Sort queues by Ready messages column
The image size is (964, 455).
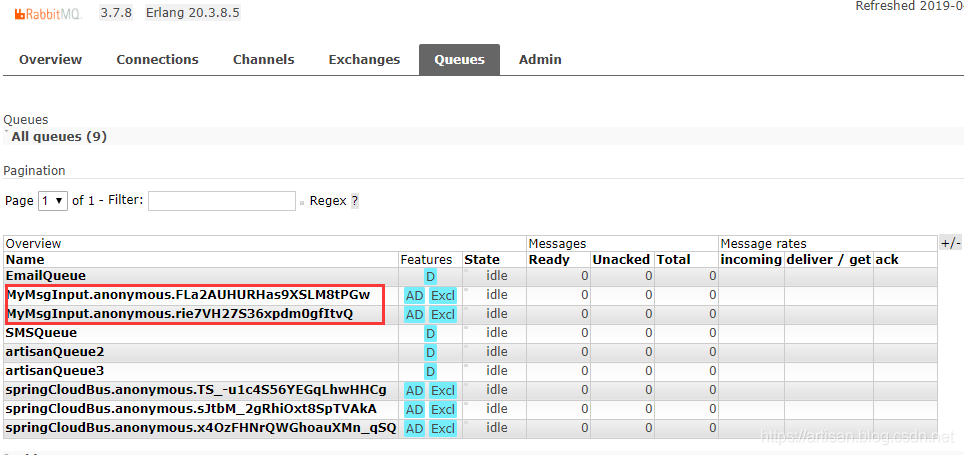coord(549,259)
